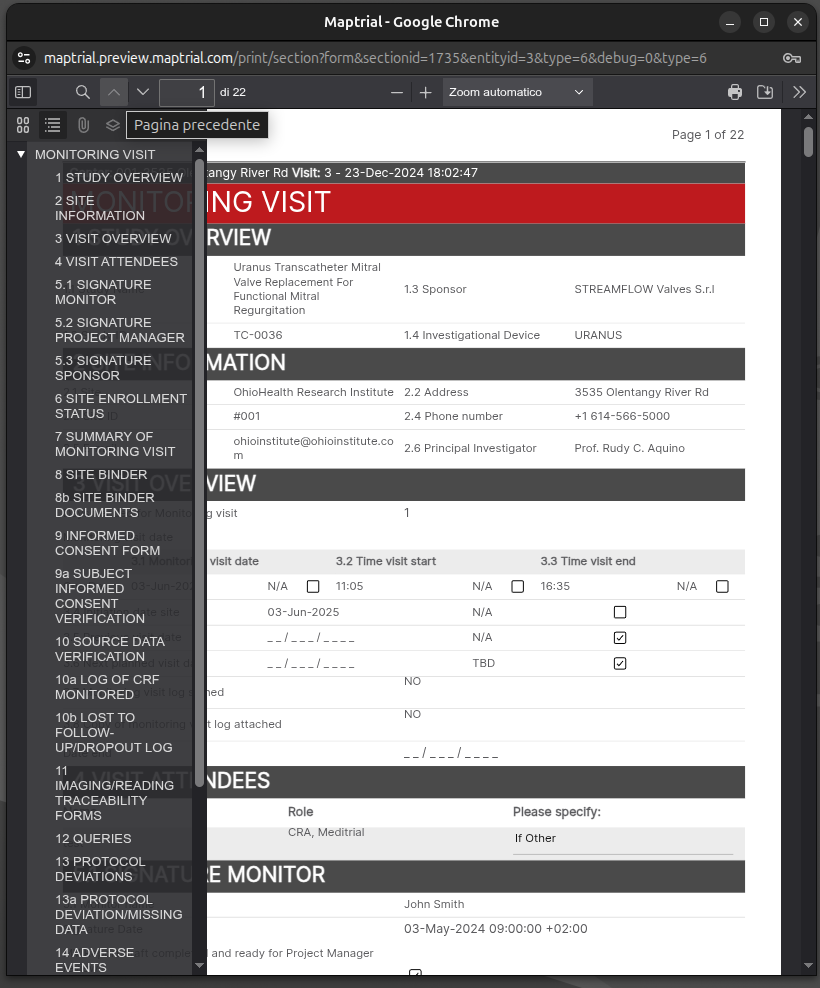Screen dimensions: 820x988
Task: Click the document scrollbar down arrow
Action: (x=809, y=966)
